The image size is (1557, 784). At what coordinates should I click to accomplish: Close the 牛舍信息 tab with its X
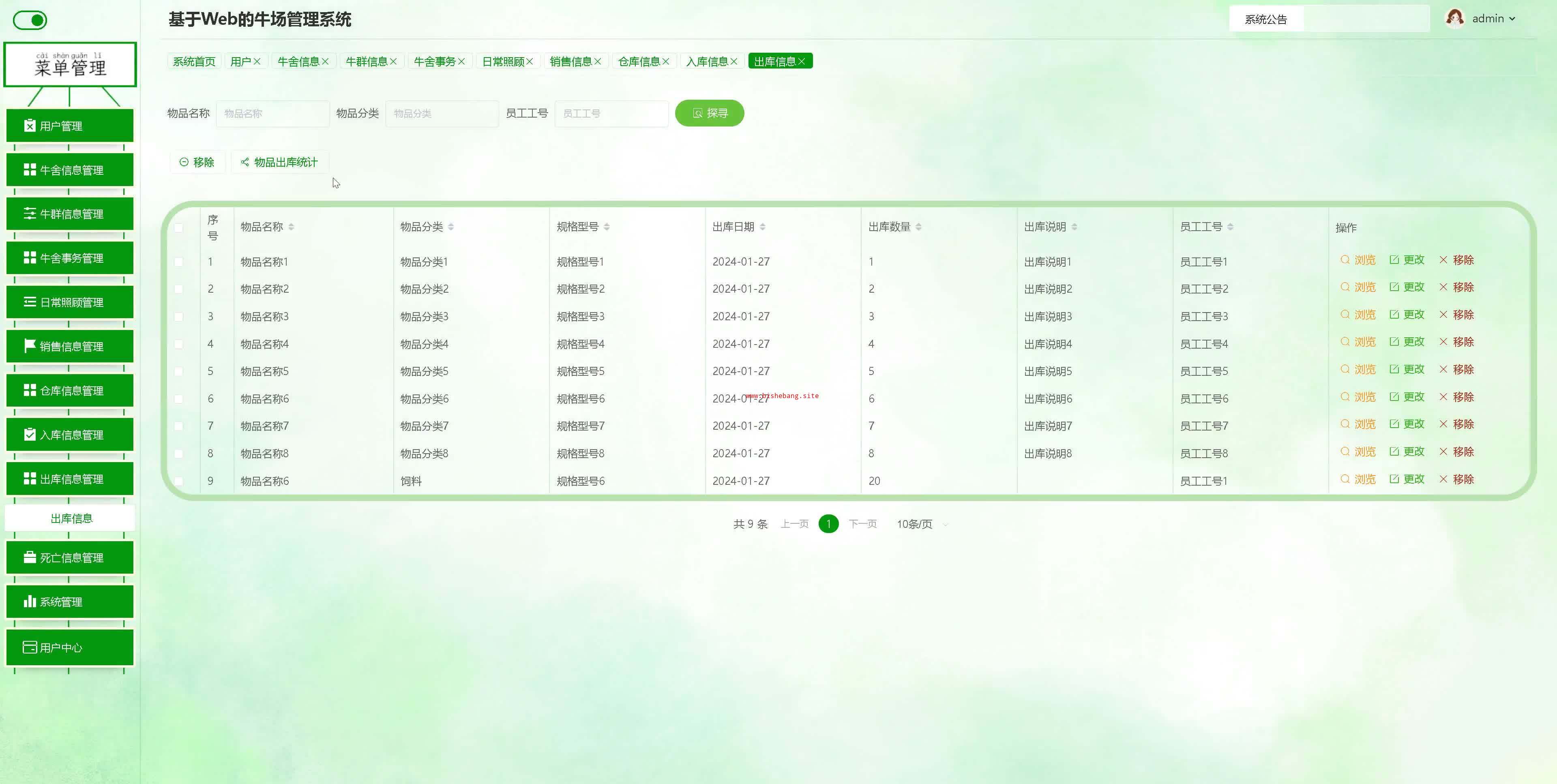[325, 62]
